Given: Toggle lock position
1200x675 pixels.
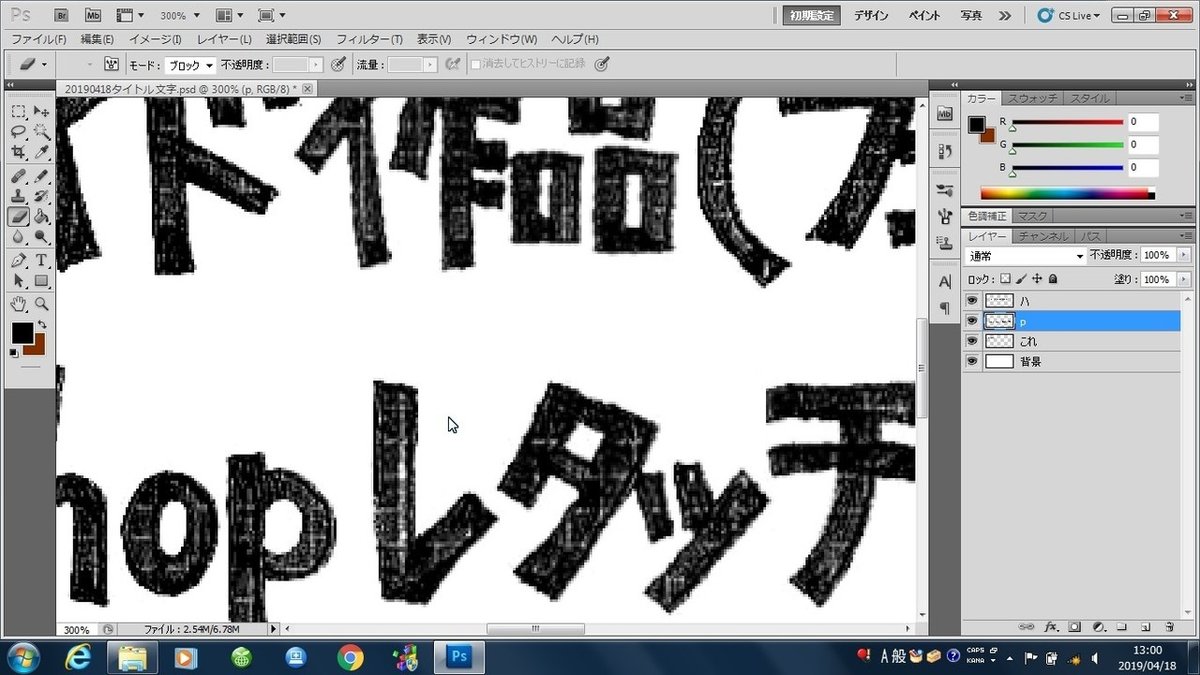Looking at the screenshot, I should coord(1037,280).
